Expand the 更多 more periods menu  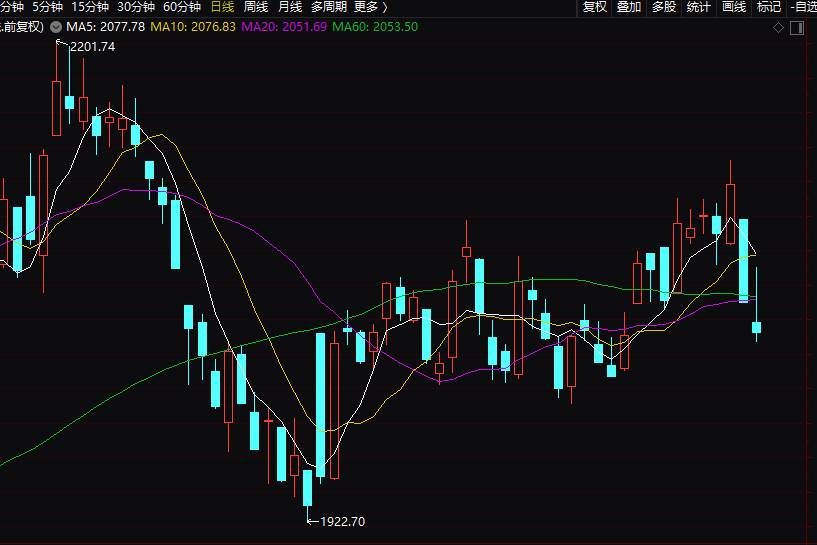370,7
